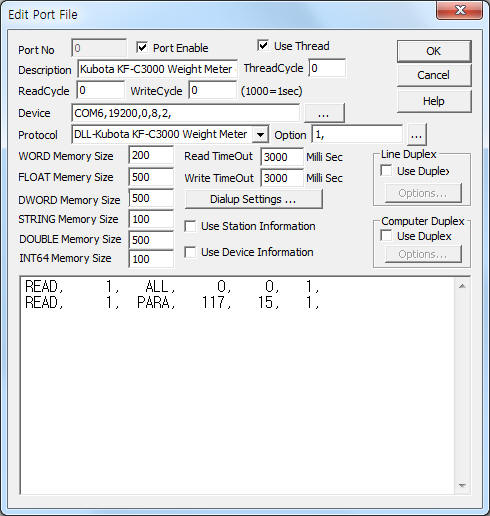Click the ThreadCycle input field
Image resolution: width=490 pixels, height=516 pixels.
pos(327,68)
